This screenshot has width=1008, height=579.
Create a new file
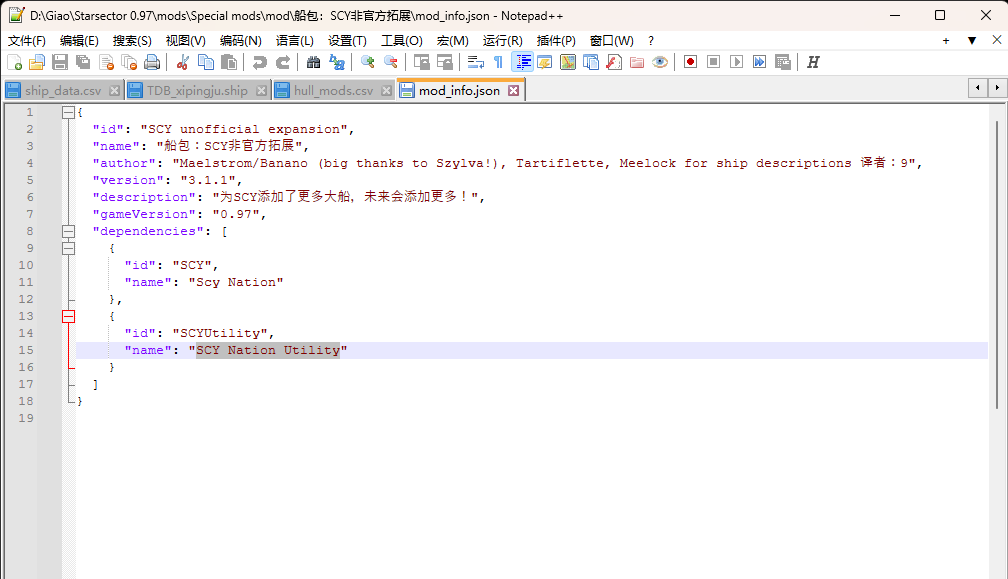click(14, 61)
